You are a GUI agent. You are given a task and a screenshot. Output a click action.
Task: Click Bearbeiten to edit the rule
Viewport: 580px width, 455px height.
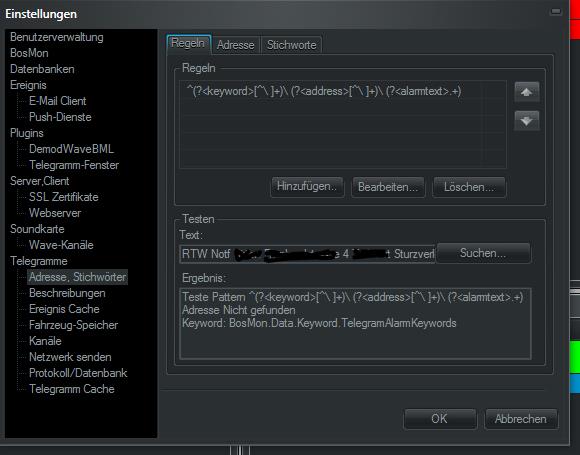[388, 187]
